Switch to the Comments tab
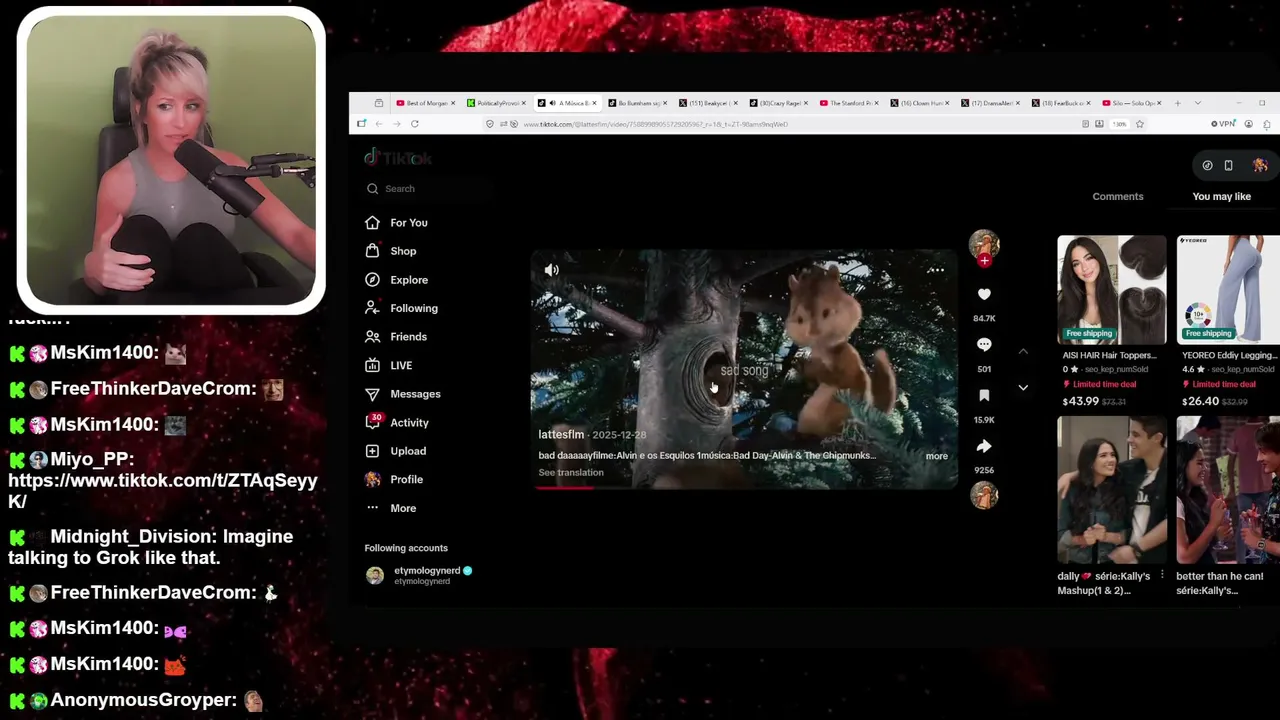1280x720 pixels. click(x=1117, y=197)
